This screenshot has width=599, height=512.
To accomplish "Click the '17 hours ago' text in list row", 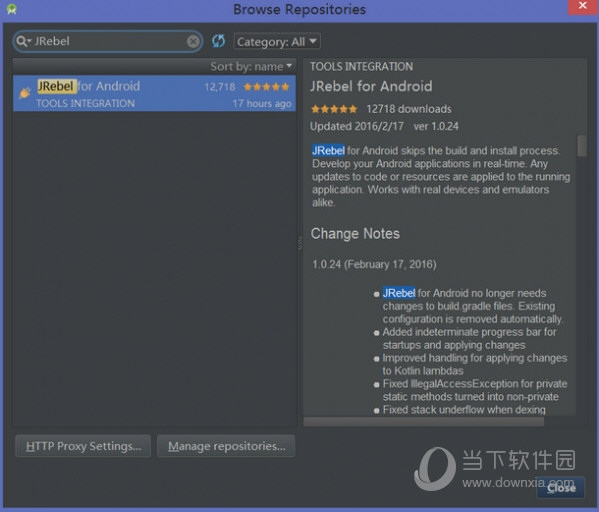I will (x=262, y=104).
